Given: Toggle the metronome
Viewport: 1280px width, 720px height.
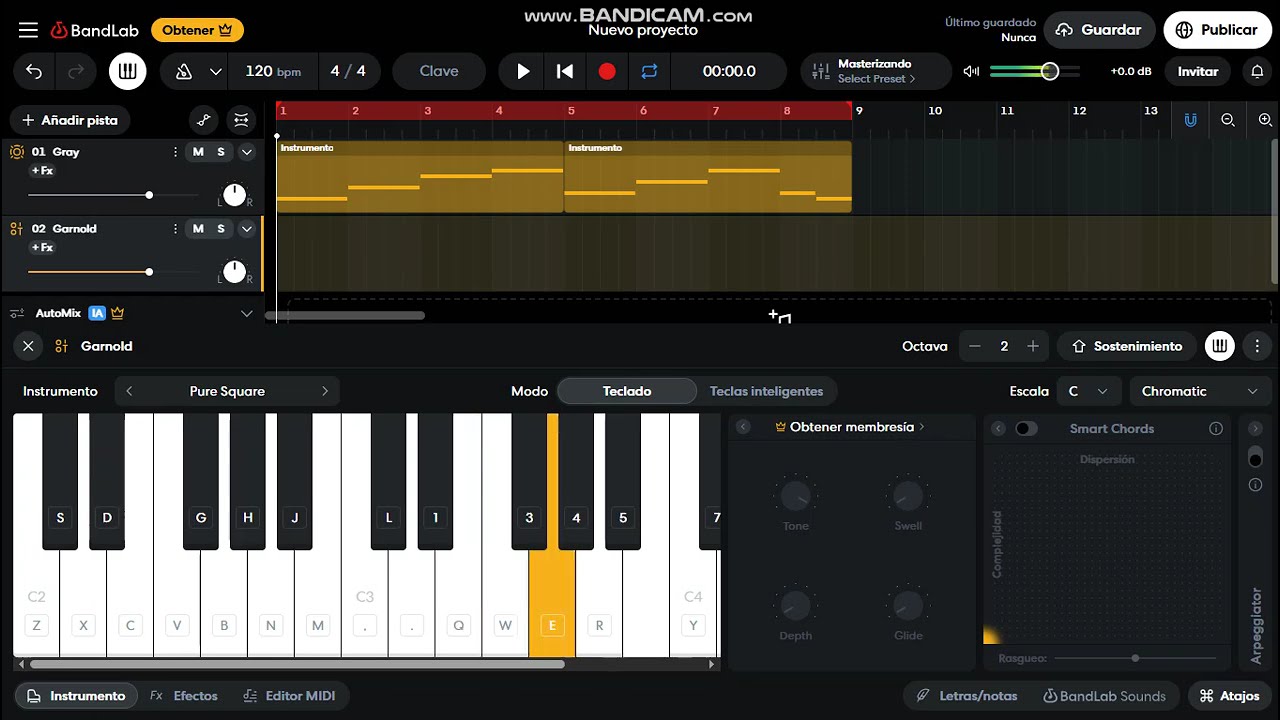Looking at the screenshot, I should pyautogui.click(x=183, y=71).
